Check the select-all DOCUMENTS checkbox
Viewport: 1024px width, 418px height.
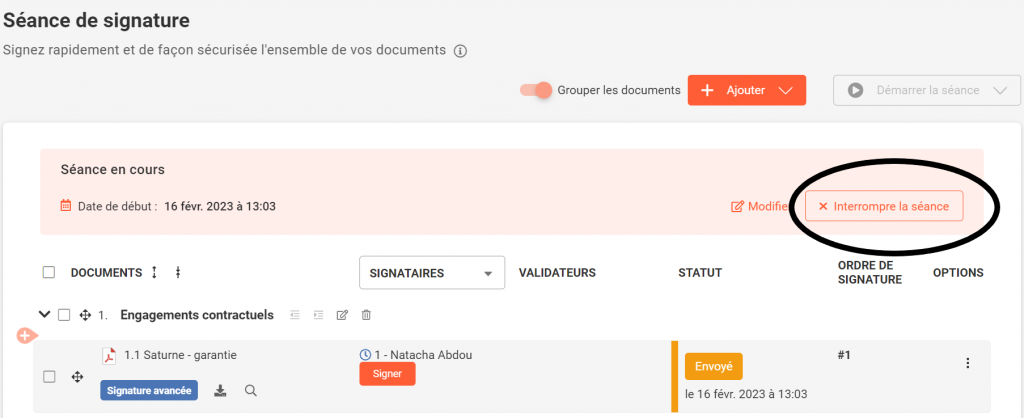click(x=49, y=272)
